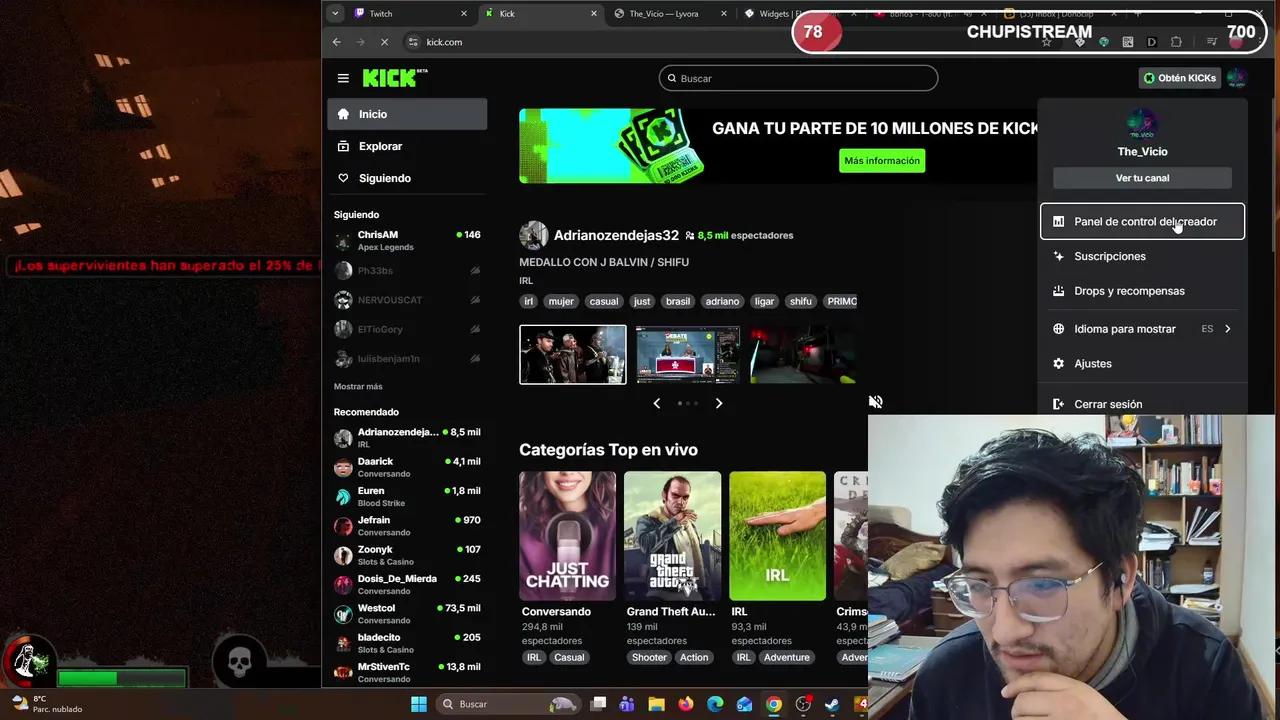Click the house icon beside Inicio
This screenshot has height=720, width=1280.
(343, 114)
